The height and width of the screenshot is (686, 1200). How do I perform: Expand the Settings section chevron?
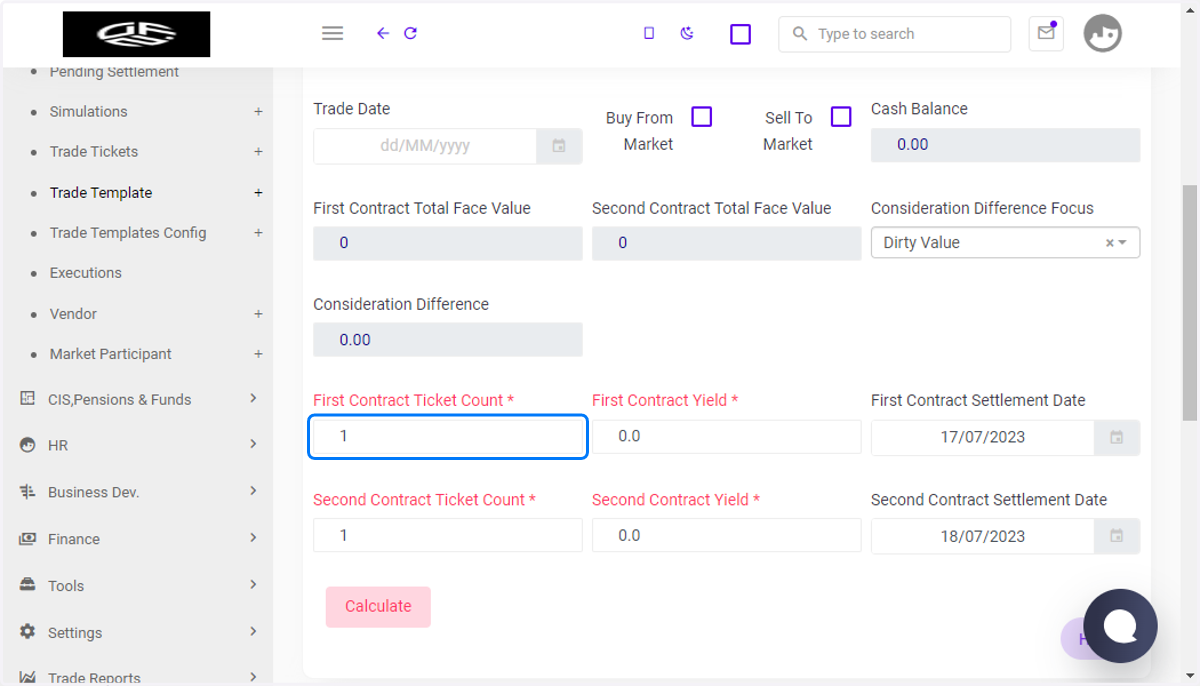[x=253, y=631]
